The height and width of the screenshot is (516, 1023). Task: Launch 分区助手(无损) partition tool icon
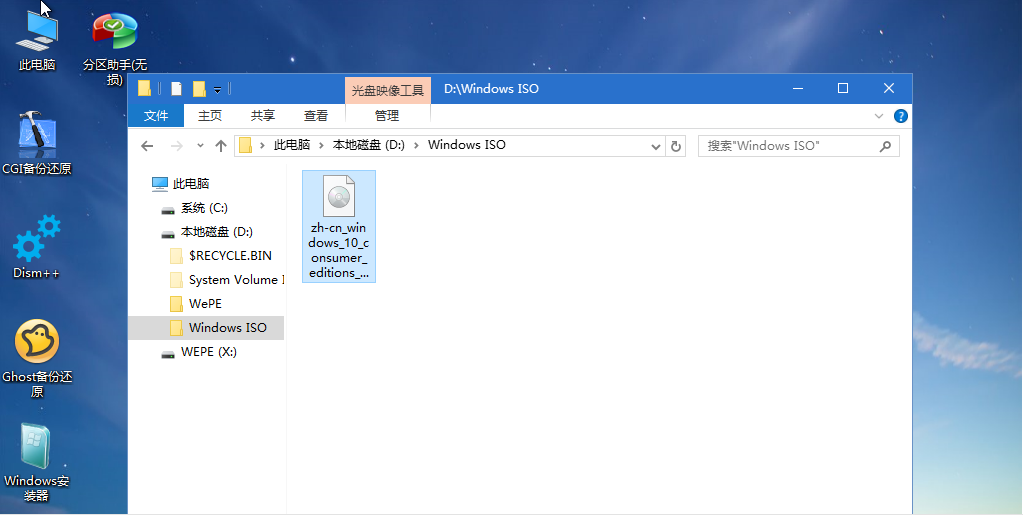(x=115, y=49)
